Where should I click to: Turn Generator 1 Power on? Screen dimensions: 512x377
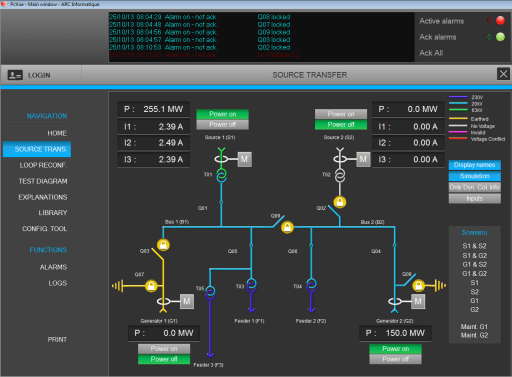coord(164,349)
